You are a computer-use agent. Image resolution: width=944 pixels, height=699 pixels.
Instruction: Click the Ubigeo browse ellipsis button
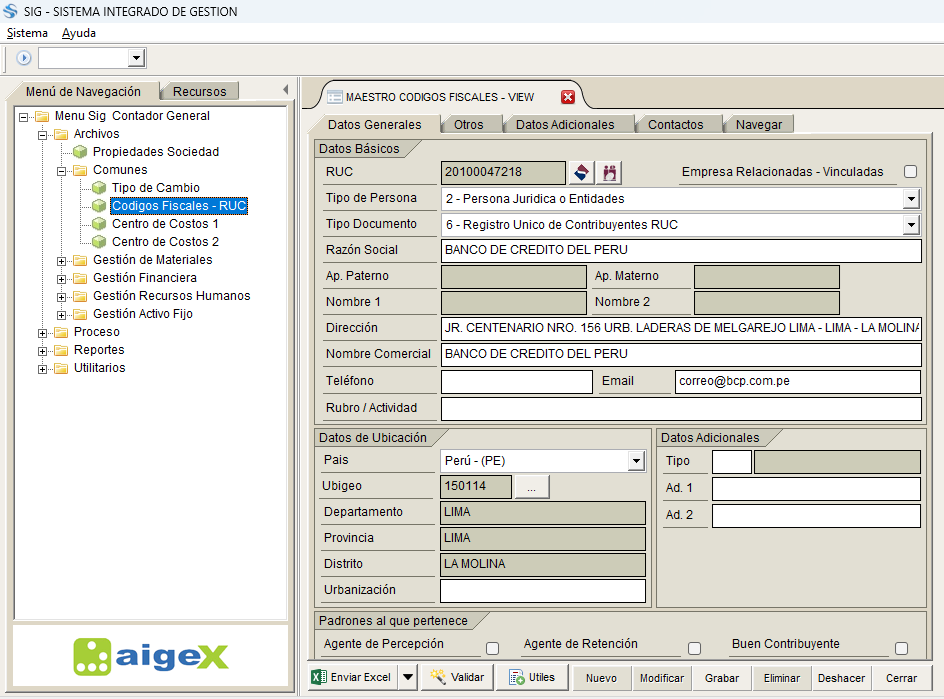pyautogui.click(x=531, y=486)
